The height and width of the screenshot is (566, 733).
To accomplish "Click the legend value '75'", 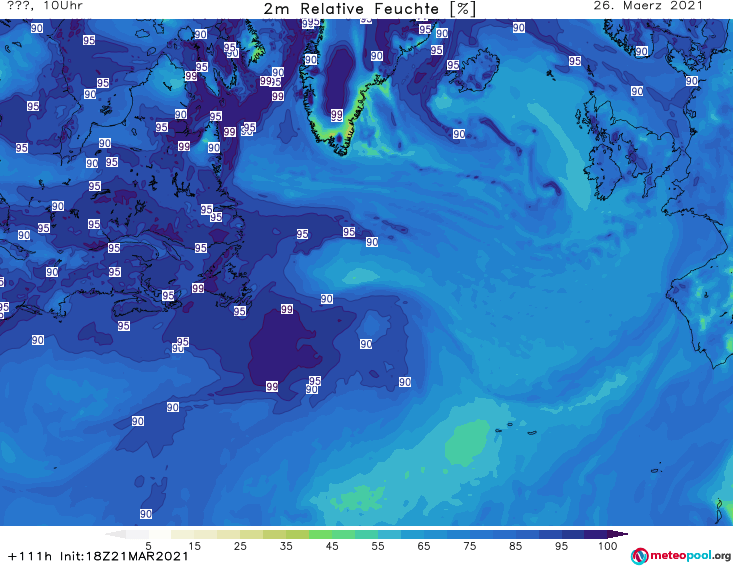I will coord(470,546).
